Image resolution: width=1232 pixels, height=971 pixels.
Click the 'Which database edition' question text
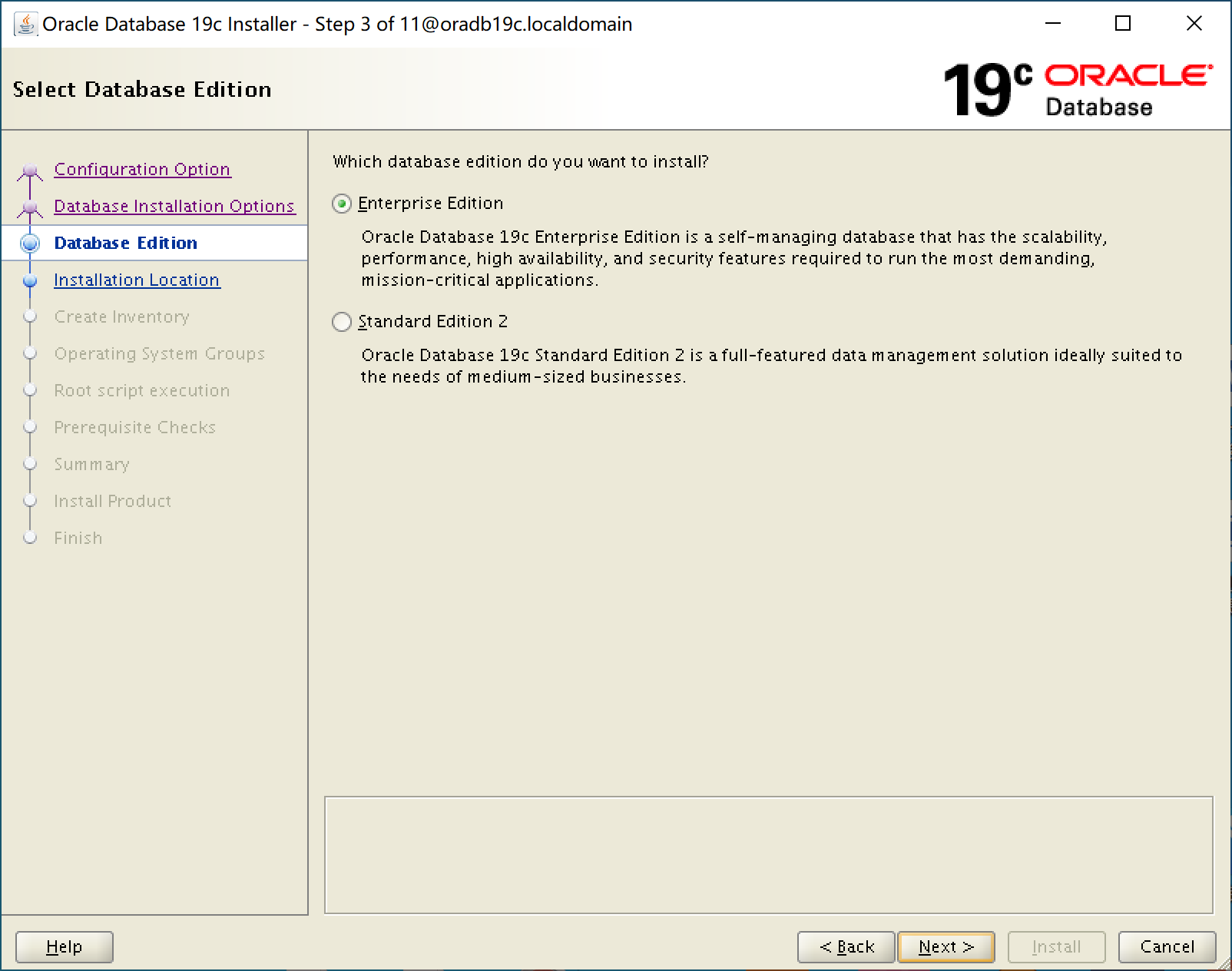521,161
